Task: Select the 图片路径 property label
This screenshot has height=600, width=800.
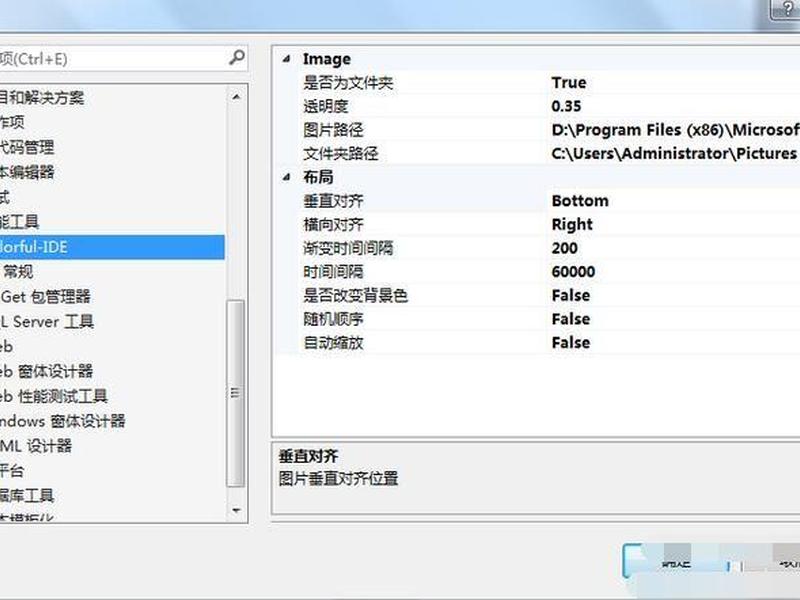Action: coord(333,130)
